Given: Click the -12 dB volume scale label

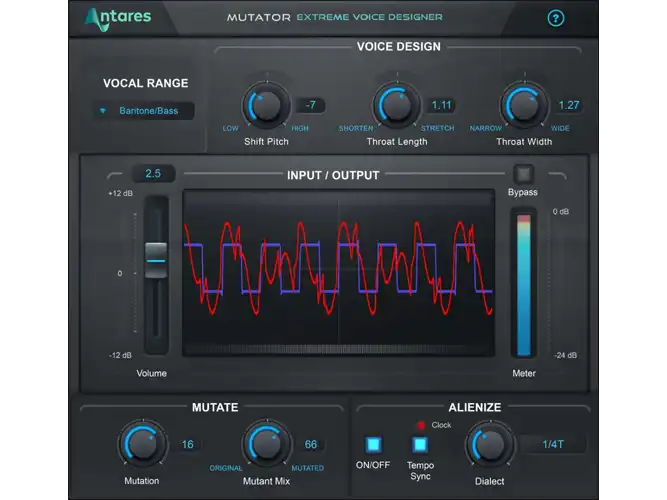Looking at the screenshot, I should point(120,355).
